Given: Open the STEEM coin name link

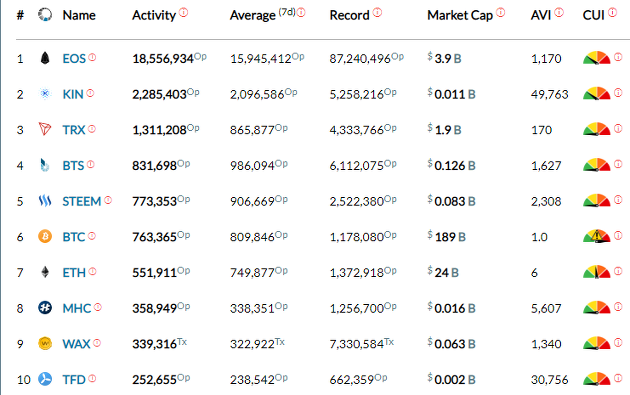Looking at the screenshot, I should click(x=82, y=201).
